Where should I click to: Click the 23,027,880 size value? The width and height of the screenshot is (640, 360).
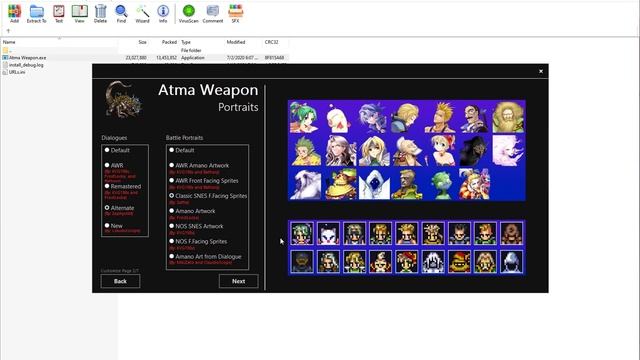136,58
